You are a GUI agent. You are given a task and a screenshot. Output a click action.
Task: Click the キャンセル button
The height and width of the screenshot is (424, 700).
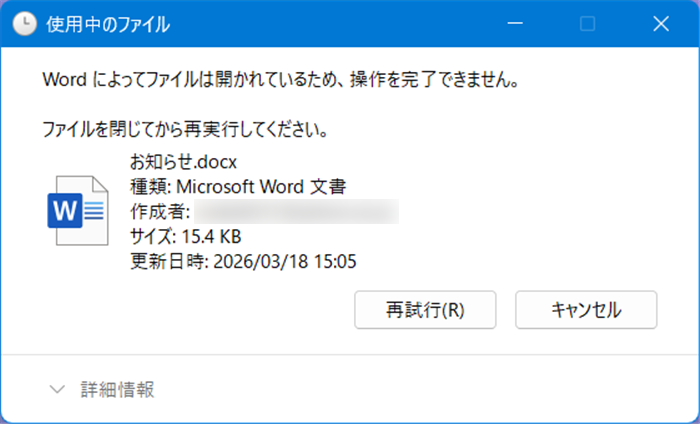click(586, 310)
